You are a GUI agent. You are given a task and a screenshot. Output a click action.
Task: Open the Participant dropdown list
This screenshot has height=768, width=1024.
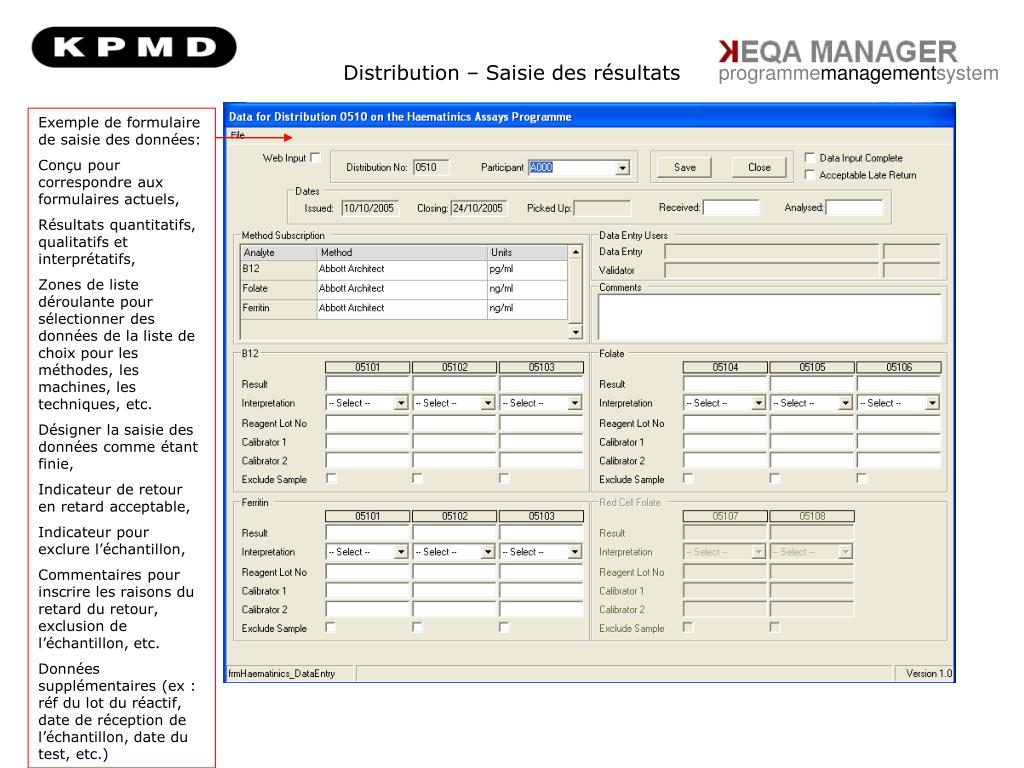pyautogui.click(x=622, y=168)
